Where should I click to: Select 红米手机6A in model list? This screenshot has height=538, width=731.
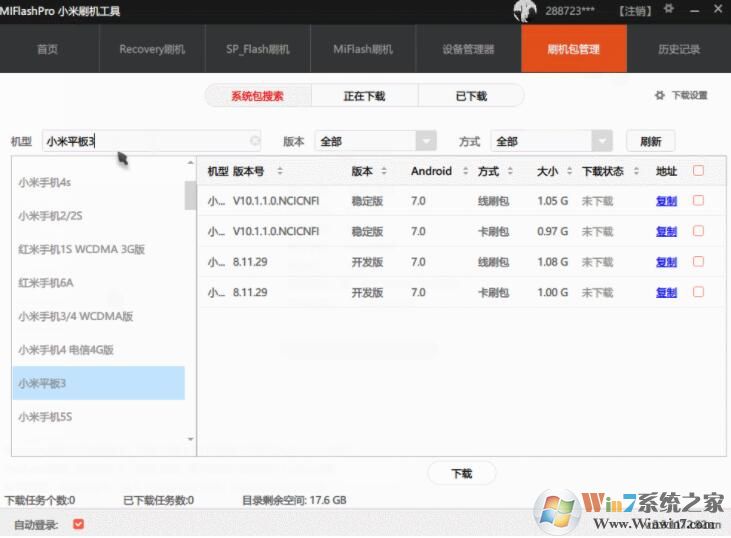pos(99,283)
